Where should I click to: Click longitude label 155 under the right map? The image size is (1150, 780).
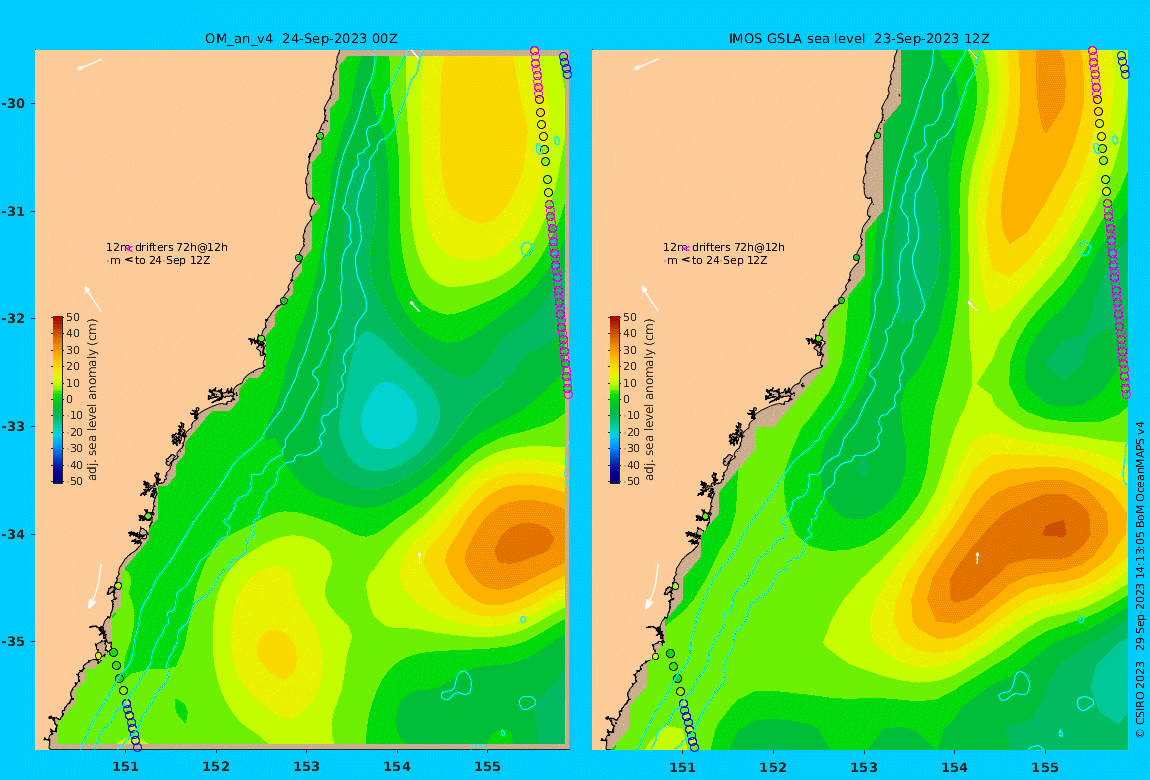(x=1044, y=767)
